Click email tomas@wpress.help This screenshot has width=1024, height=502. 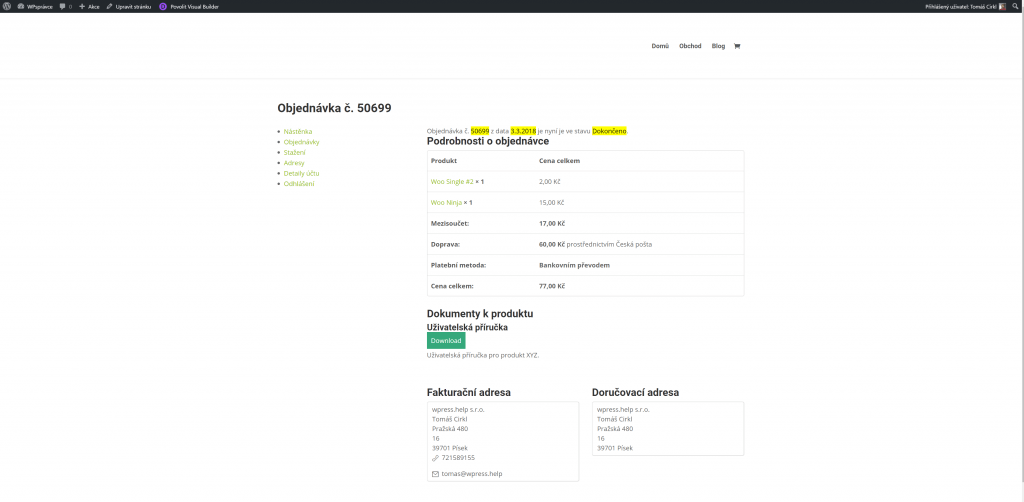point(472,474)
